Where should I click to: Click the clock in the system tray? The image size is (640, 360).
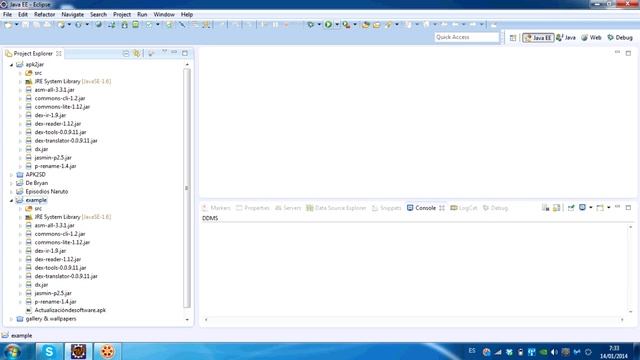614,352
